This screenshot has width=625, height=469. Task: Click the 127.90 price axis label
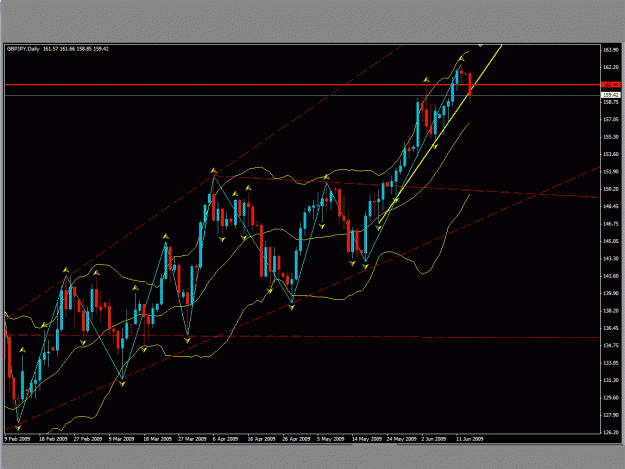(611, 415)
